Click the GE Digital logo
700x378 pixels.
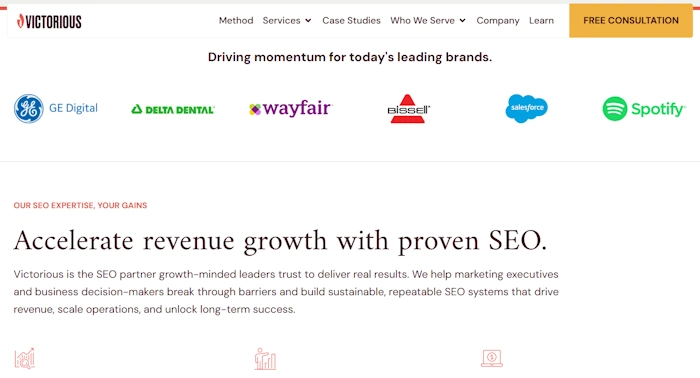pyautogui.click(x=56, y=108)
